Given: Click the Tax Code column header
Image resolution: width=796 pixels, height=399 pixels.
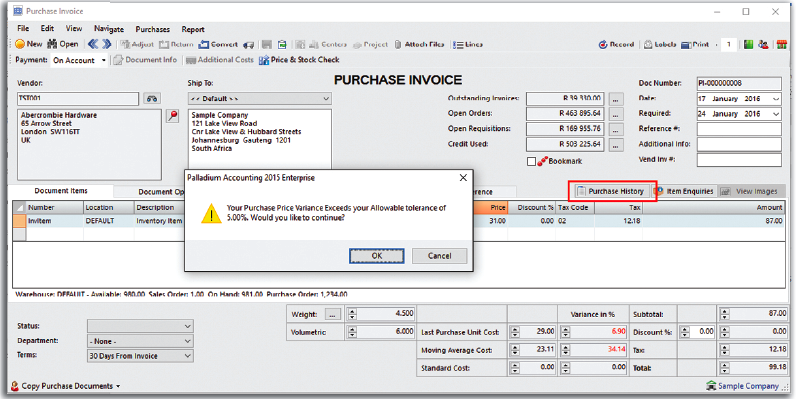Looking at the screenshot, I should coord(575,208).
